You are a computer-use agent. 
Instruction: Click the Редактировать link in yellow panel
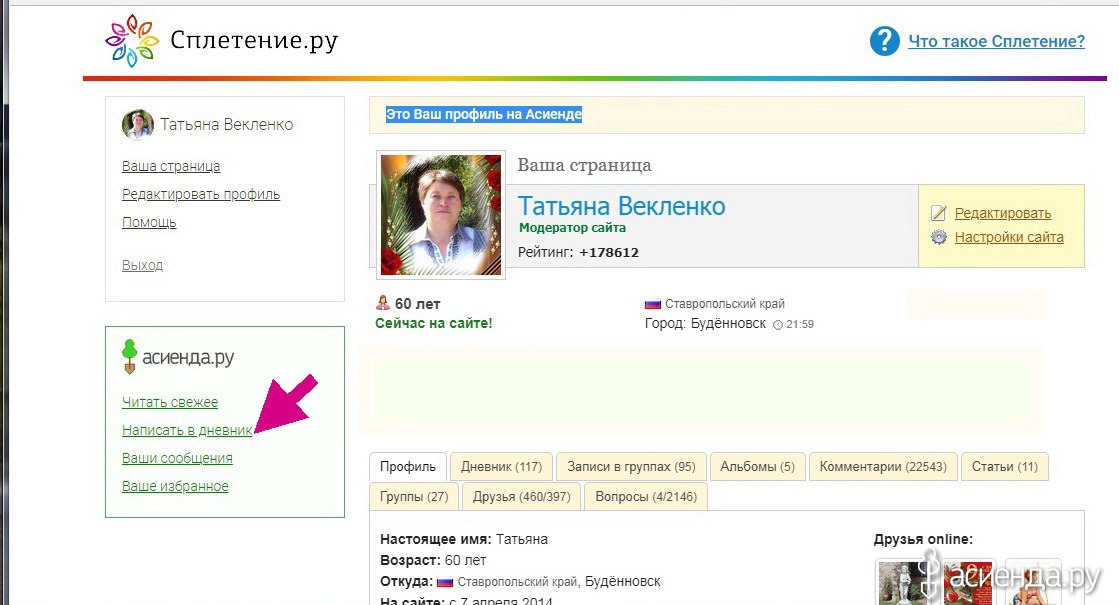point(1003,213)
